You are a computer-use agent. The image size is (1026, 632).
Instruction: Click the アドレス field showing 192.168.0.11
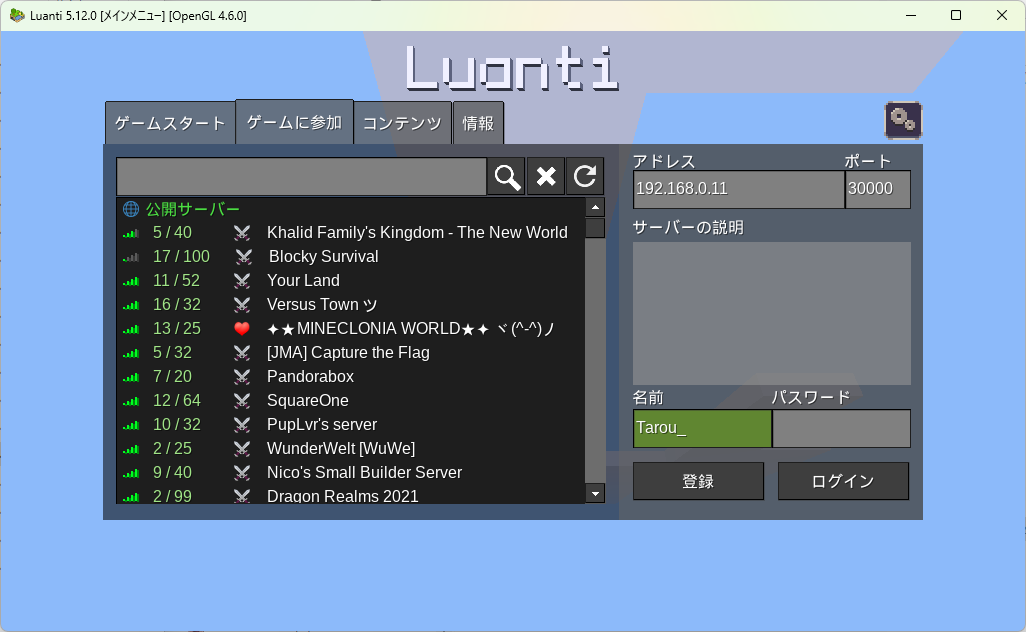(739, 189)
